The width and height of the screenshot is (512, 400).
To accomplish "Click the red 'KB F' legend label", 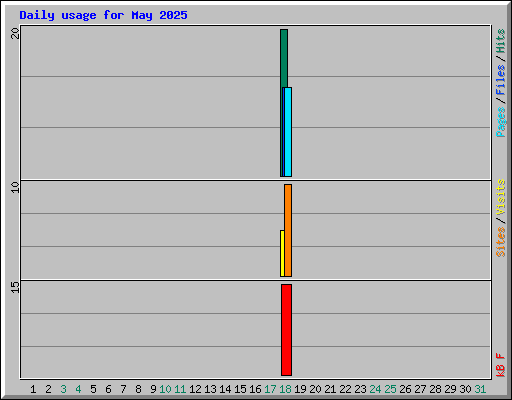I will [501, 365].
